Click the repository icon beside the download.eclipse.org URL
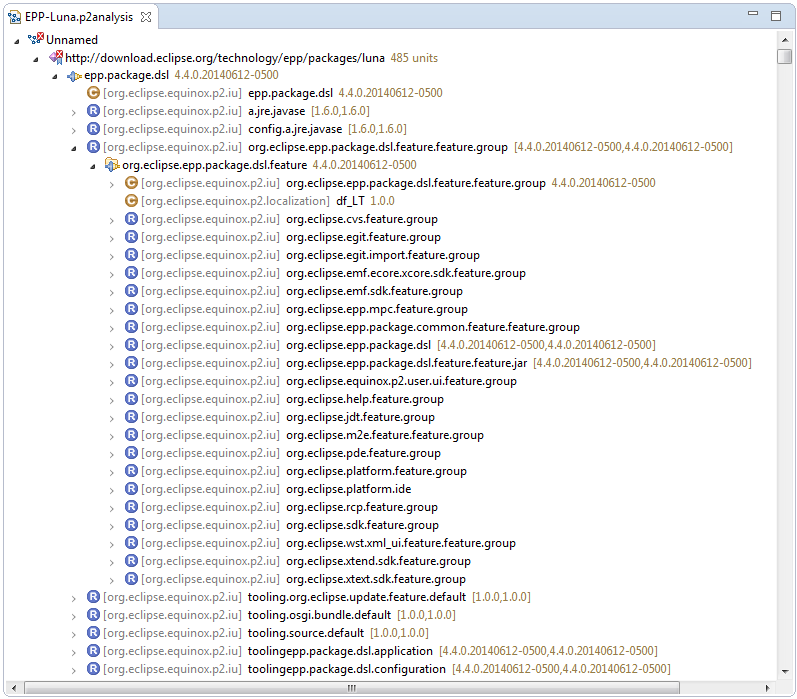This screenshot has width=797, height=699. point(56,57)
